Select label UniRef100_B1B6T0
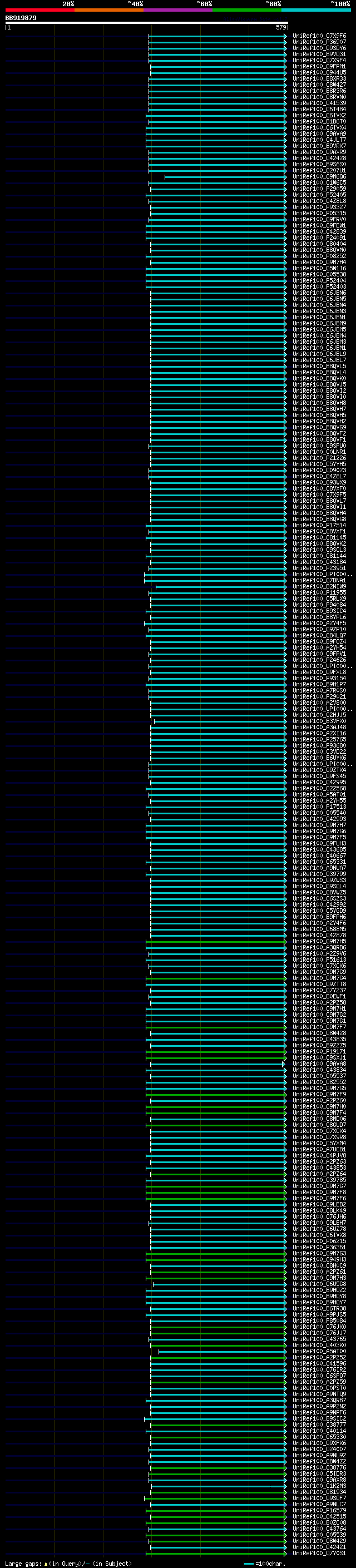356x1568 pixels. click(319, 121)
